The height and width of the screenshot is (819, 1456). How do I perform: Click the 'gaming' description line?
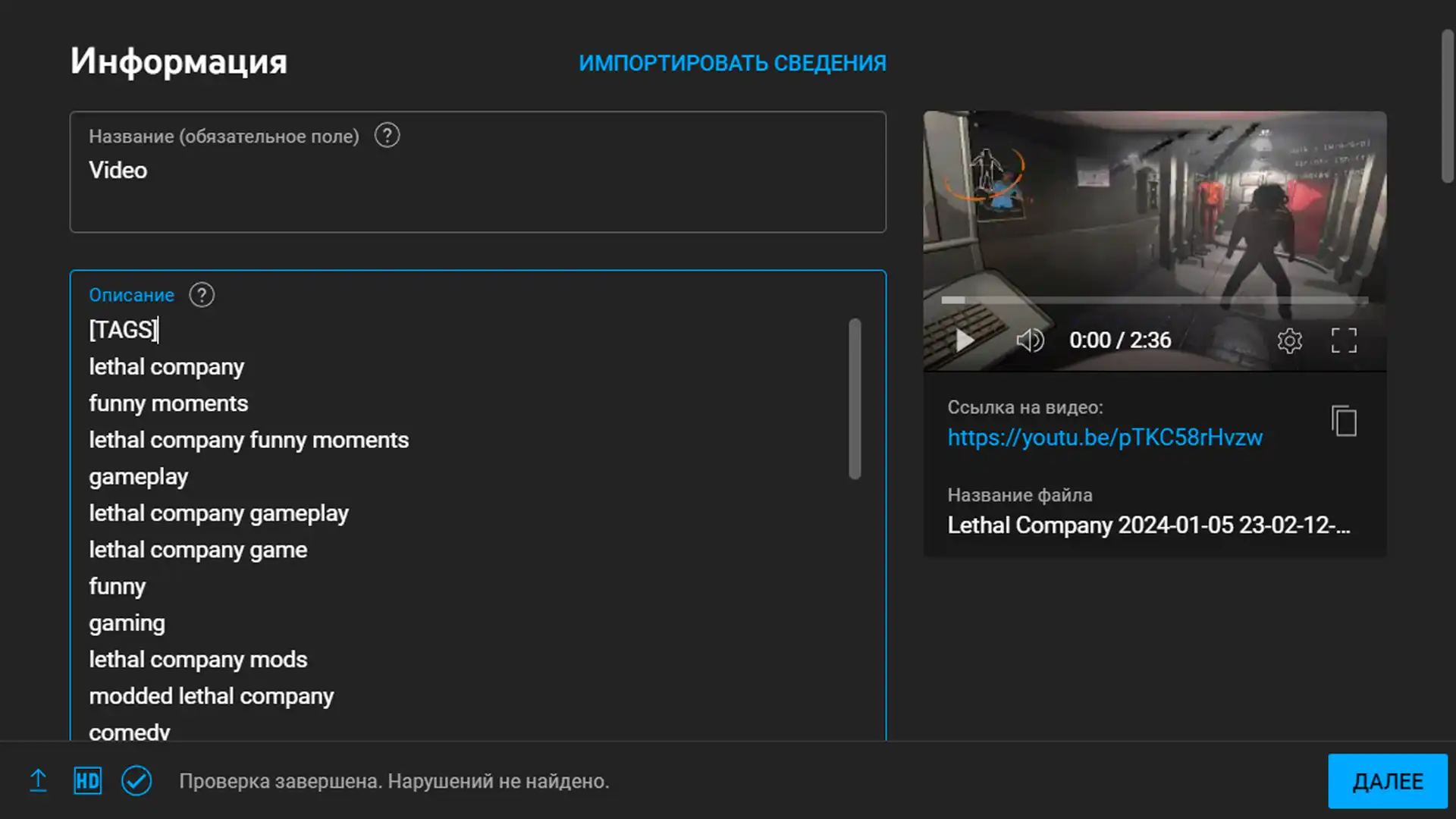(127, 623)
